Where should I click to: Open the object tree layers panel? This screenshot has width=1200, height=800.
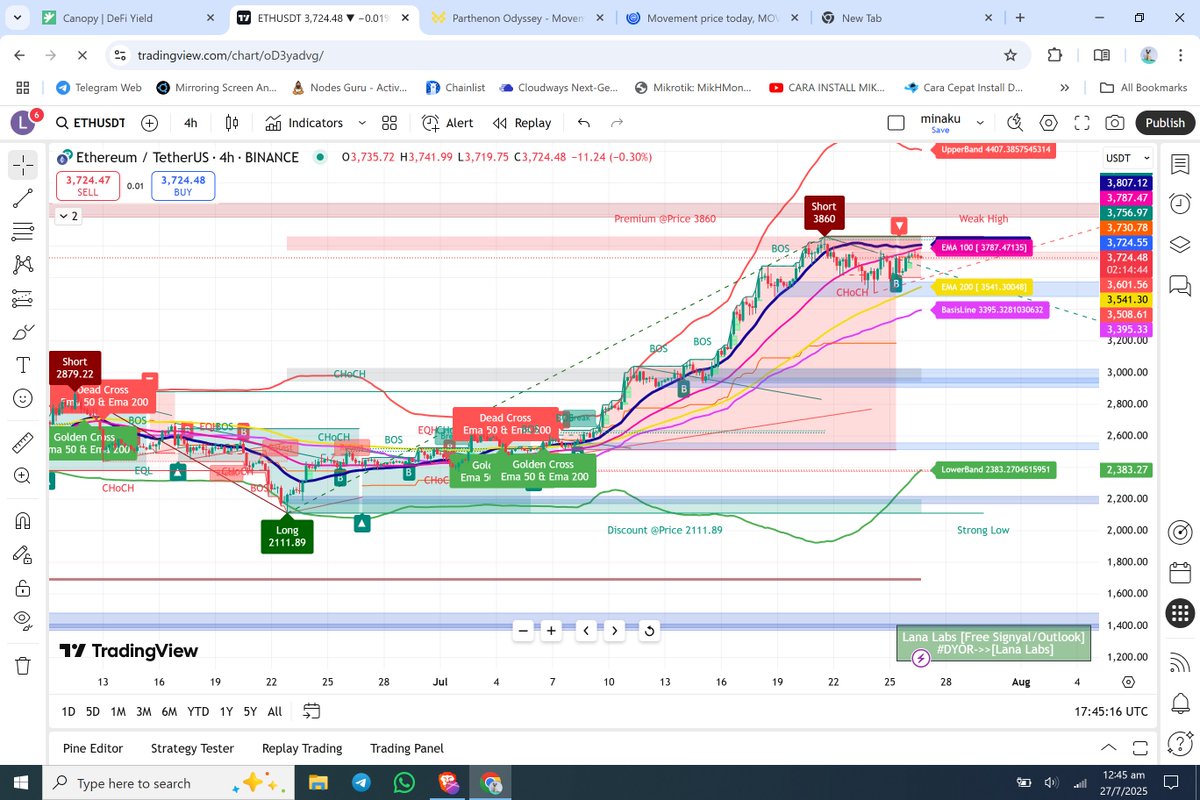(1180, 244)
